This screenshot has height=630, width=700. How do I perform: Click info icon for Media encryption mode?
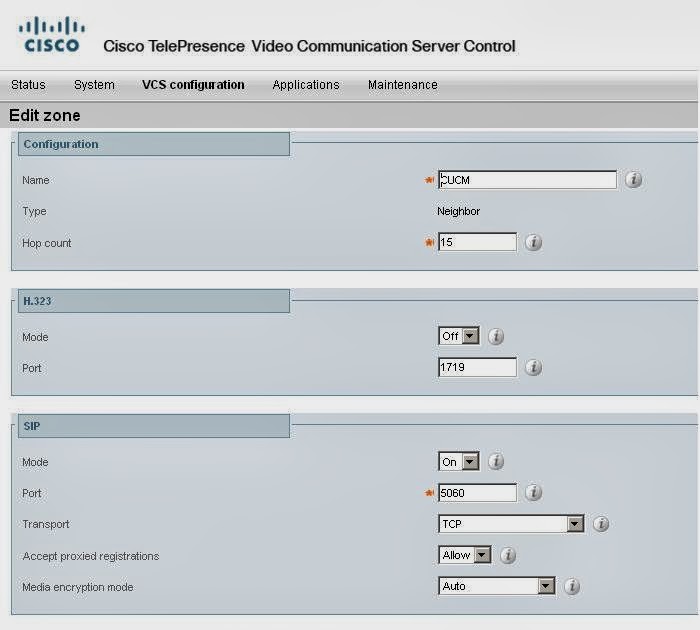(x=572, y=587)
